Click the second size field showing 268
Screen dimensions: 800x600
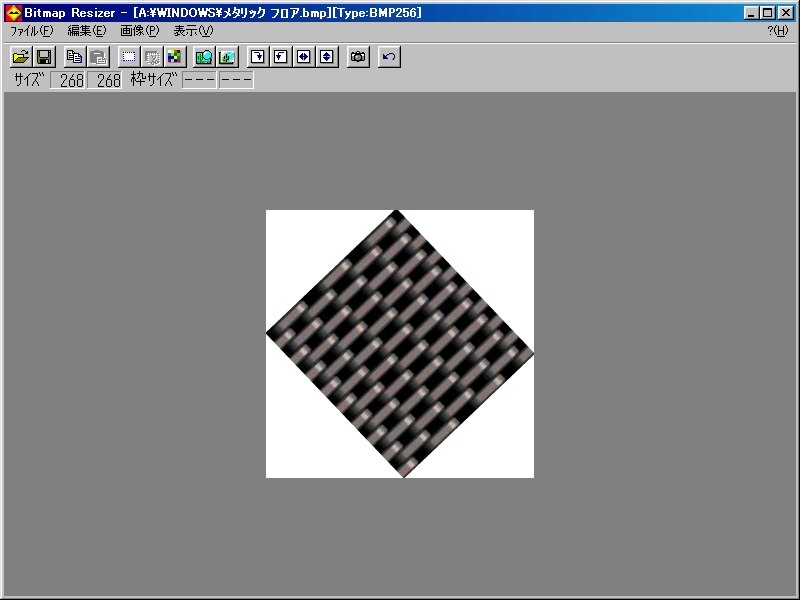(105, 80)
